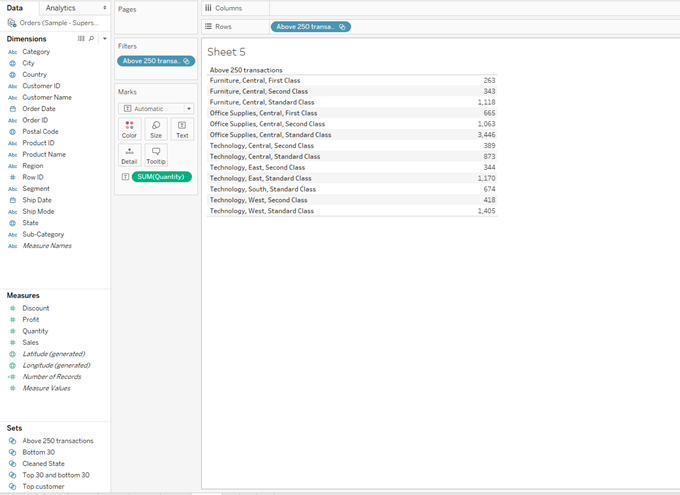
Task: Switch to the Analytics tab
Action: point(61,8)
